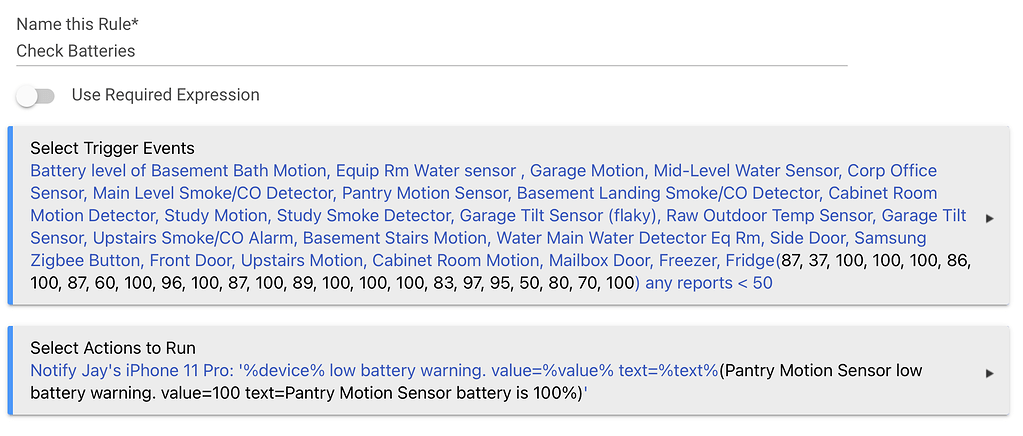The height and width of the screenshot is (436, 1023).
Task: Click the Check Batteries rule name field
Action: click(430, 51)
